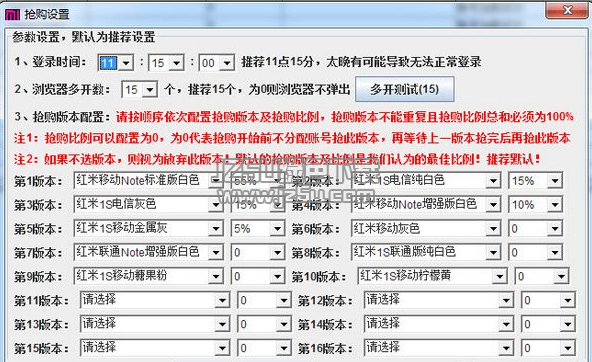Open the login minute dropdown showing 15

pyautogui.click(x=166, y=63)
